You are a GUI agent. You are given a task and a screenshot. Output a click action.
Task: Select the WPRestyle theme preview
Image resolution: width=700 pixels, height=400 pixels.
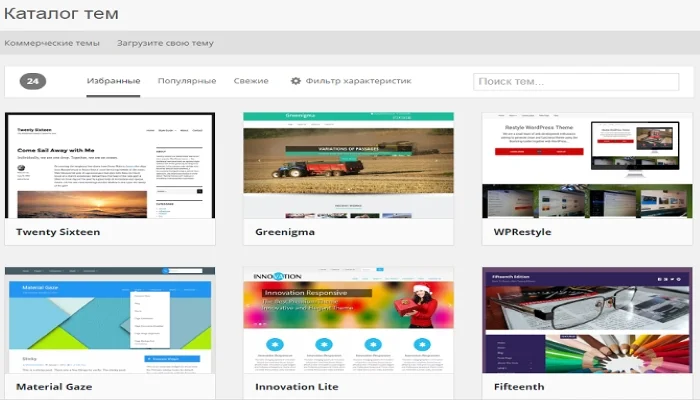point(587,166)
